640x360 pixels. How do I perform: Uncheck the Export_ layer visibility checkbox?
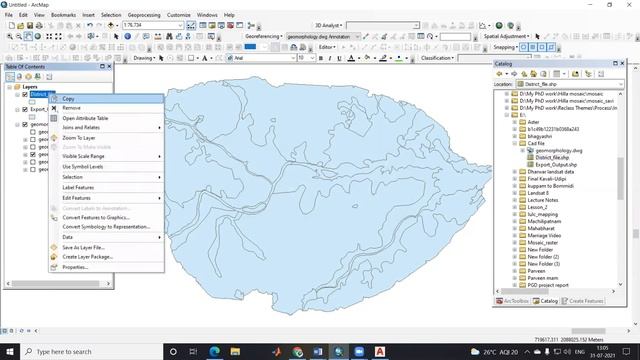pyautogui.click(x=25, y=109)
